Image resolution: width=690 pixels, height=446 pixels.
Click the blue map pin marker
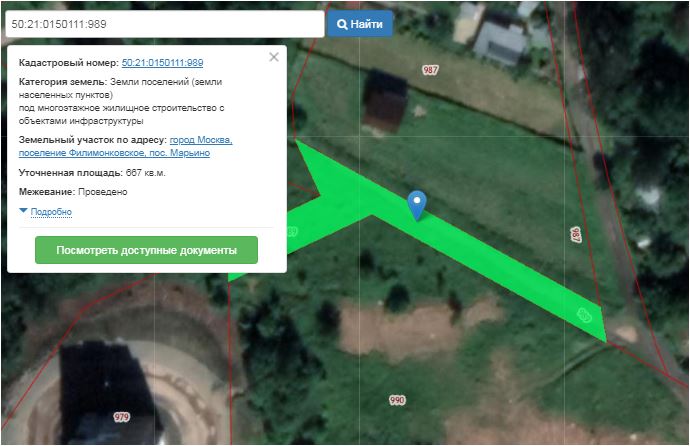[x=417, y=205]
